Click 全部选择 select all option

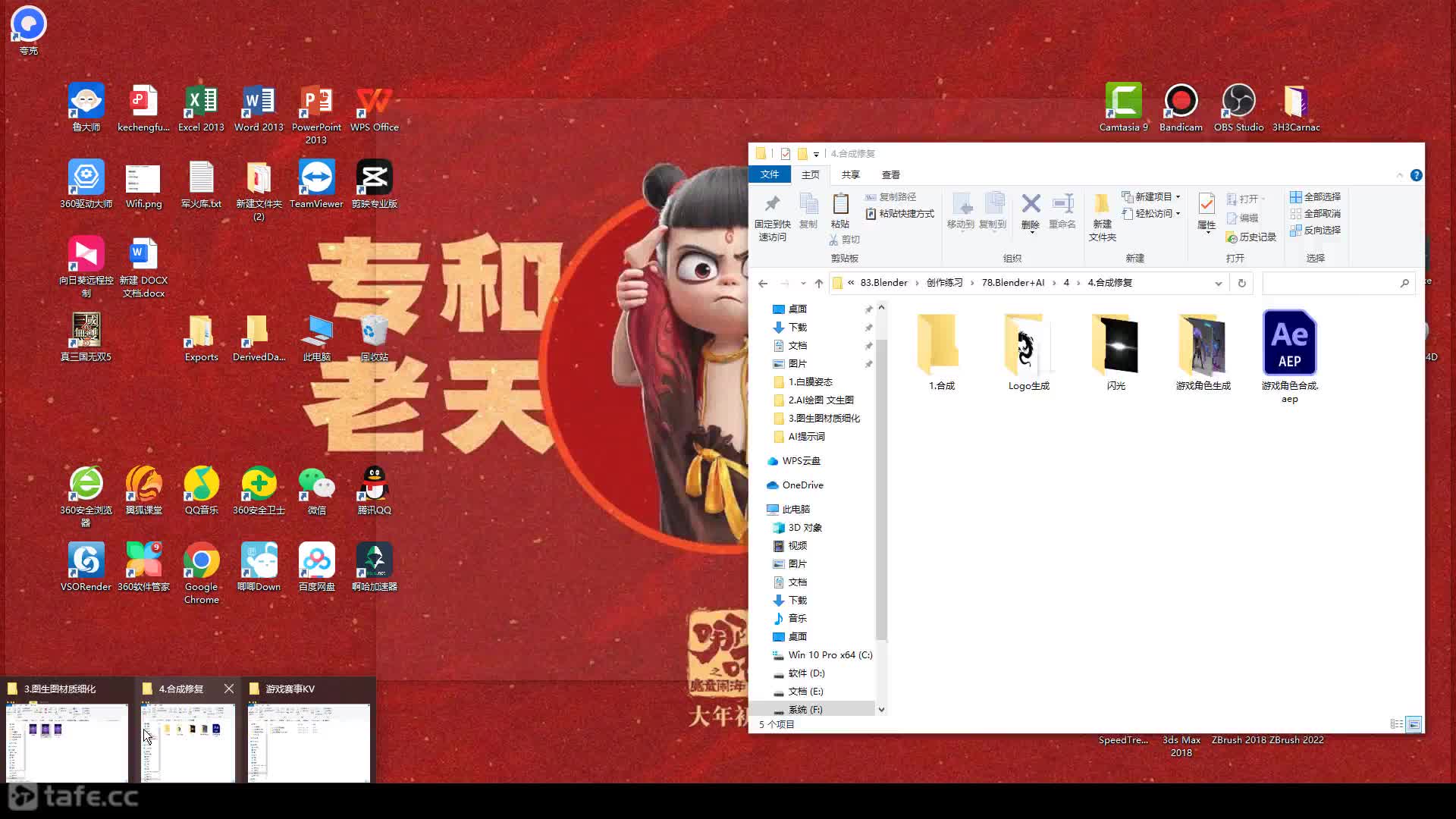point(1316,196)
